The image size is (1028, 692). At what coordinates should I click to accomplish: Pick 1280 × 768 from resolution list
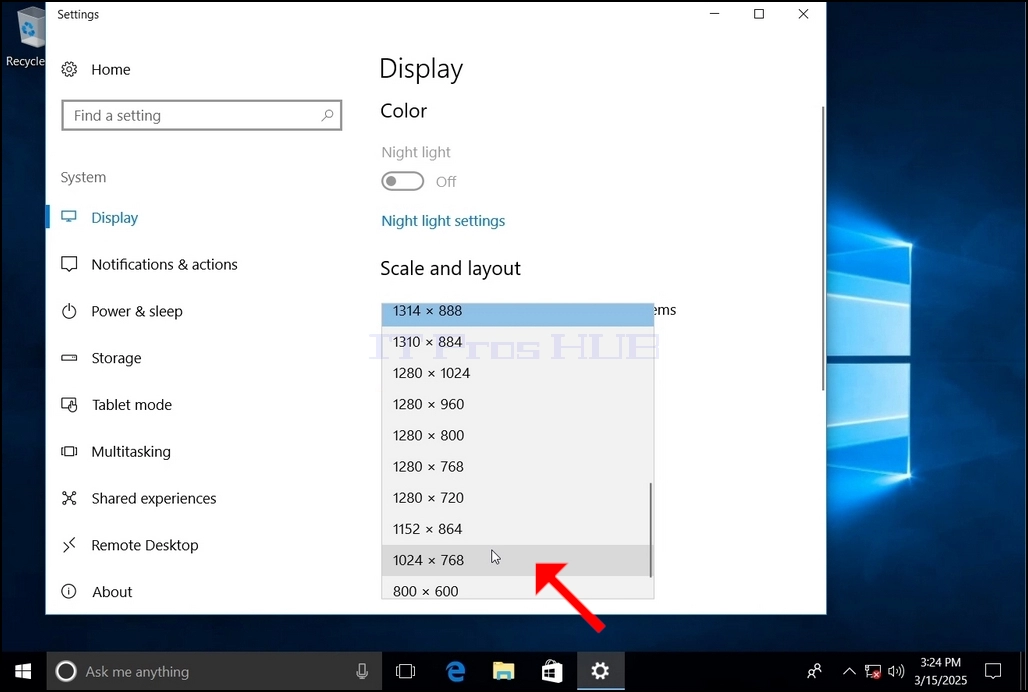click(x=517, y=467)
